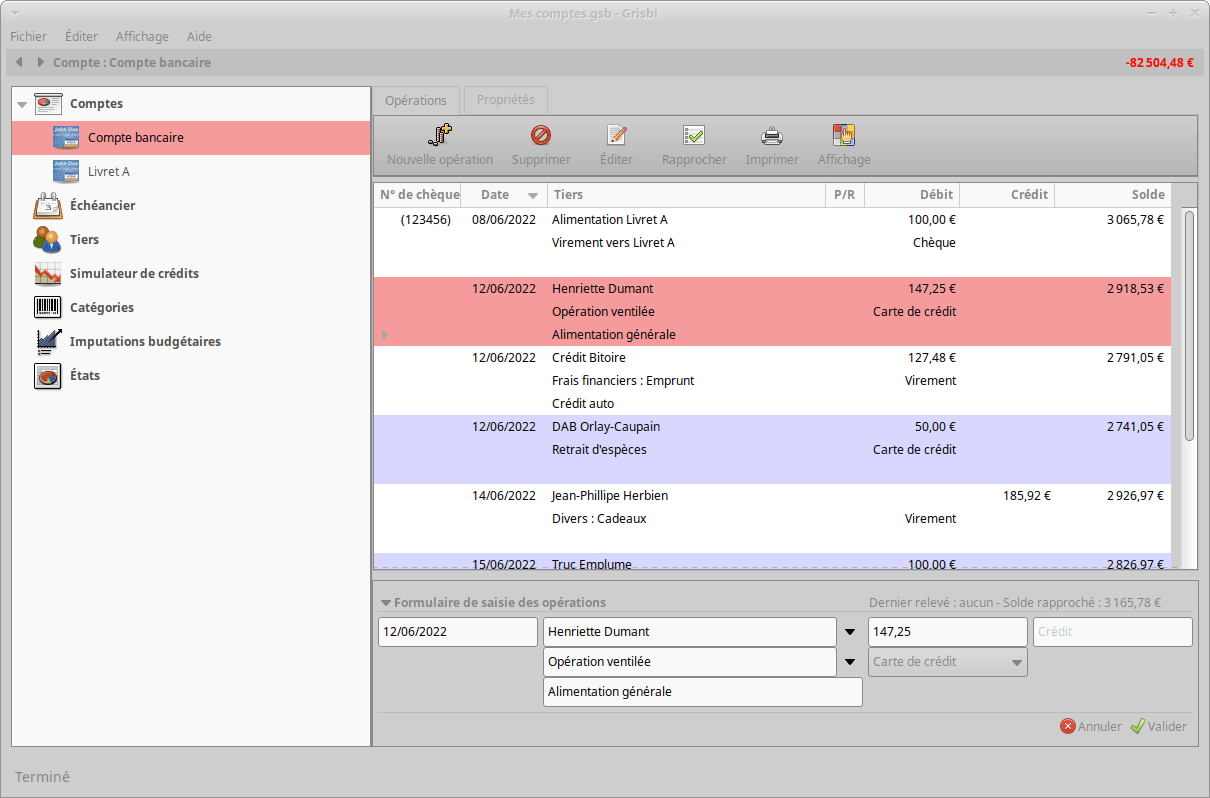The width and height of the screenshot is (1210, 798).
Task: Collapse the Comptes tree node
Action: click(22, 105)
